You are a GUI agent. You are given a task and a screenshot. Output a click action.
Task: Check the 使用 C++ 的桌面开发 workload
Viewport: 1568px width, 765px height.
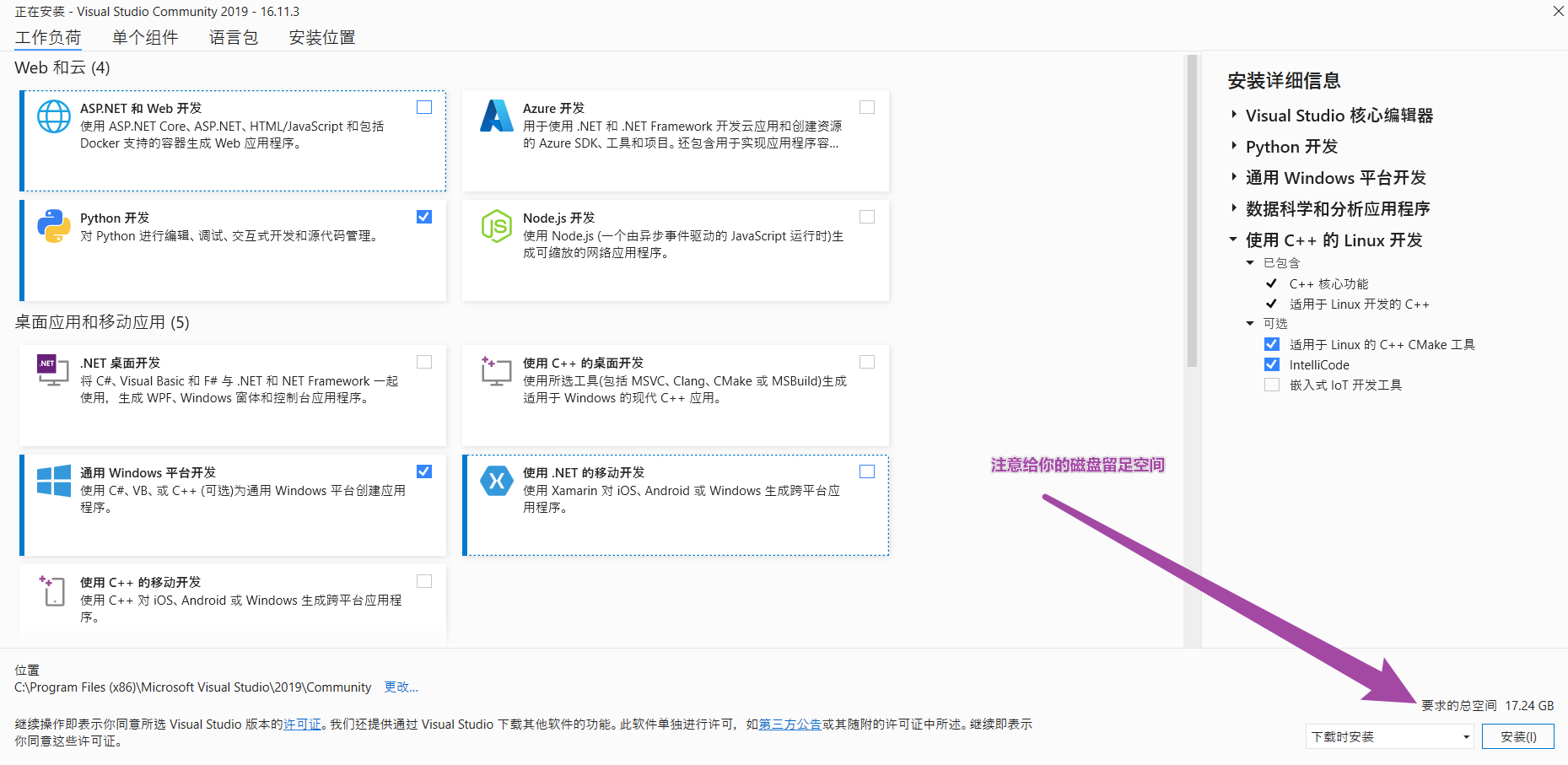(x=867, y=362)
